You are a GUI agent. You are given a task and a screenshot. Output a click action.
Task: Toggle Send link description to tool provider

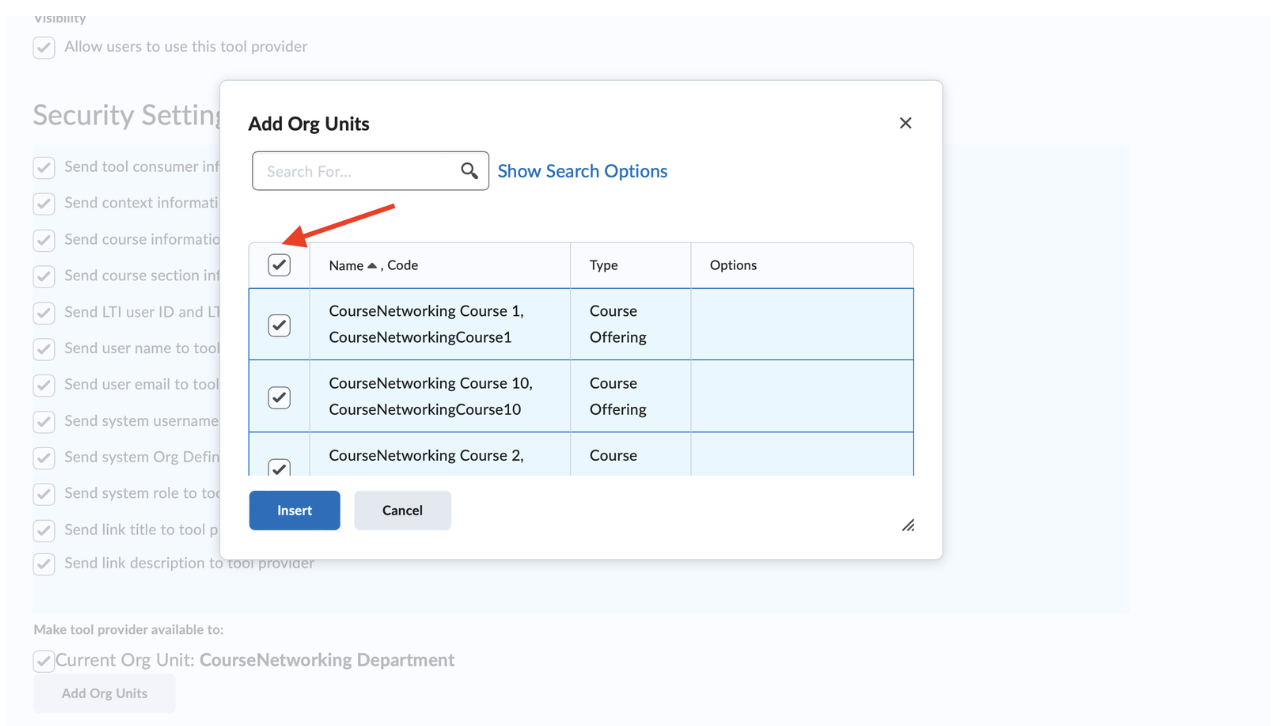(44, 564)
